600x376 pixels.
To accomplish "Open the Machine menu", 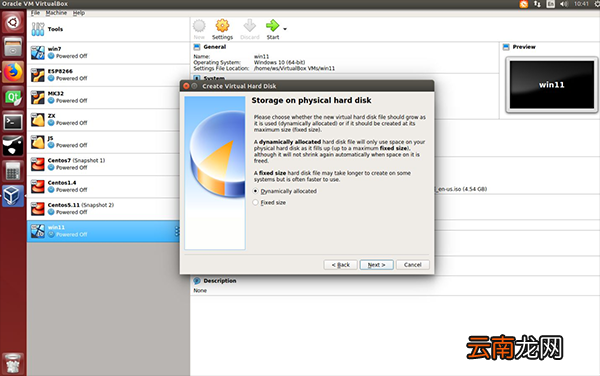I will coord(56,13).
